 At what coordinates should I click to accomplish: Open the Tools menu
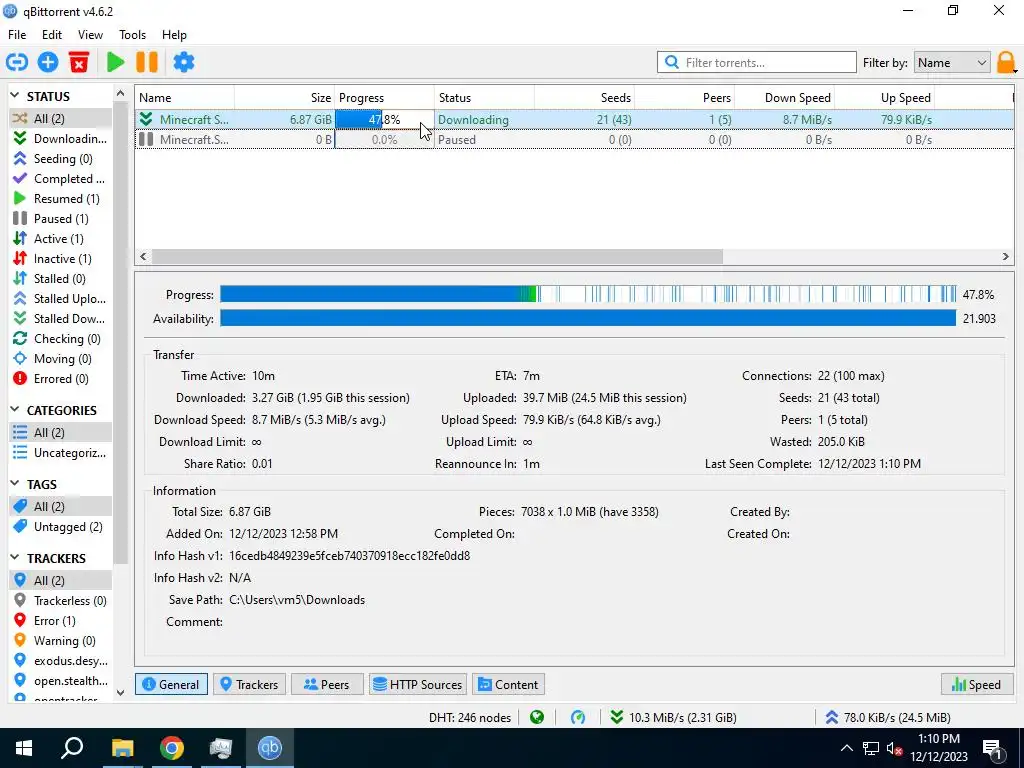[133, 35]
